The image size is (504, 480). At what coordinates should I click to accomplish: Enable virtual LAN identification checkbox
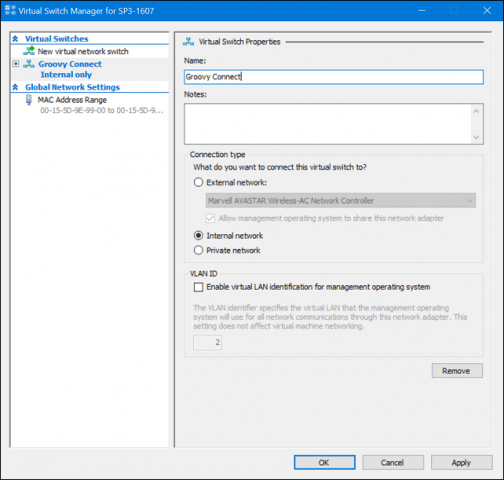[x=198, y=287]
